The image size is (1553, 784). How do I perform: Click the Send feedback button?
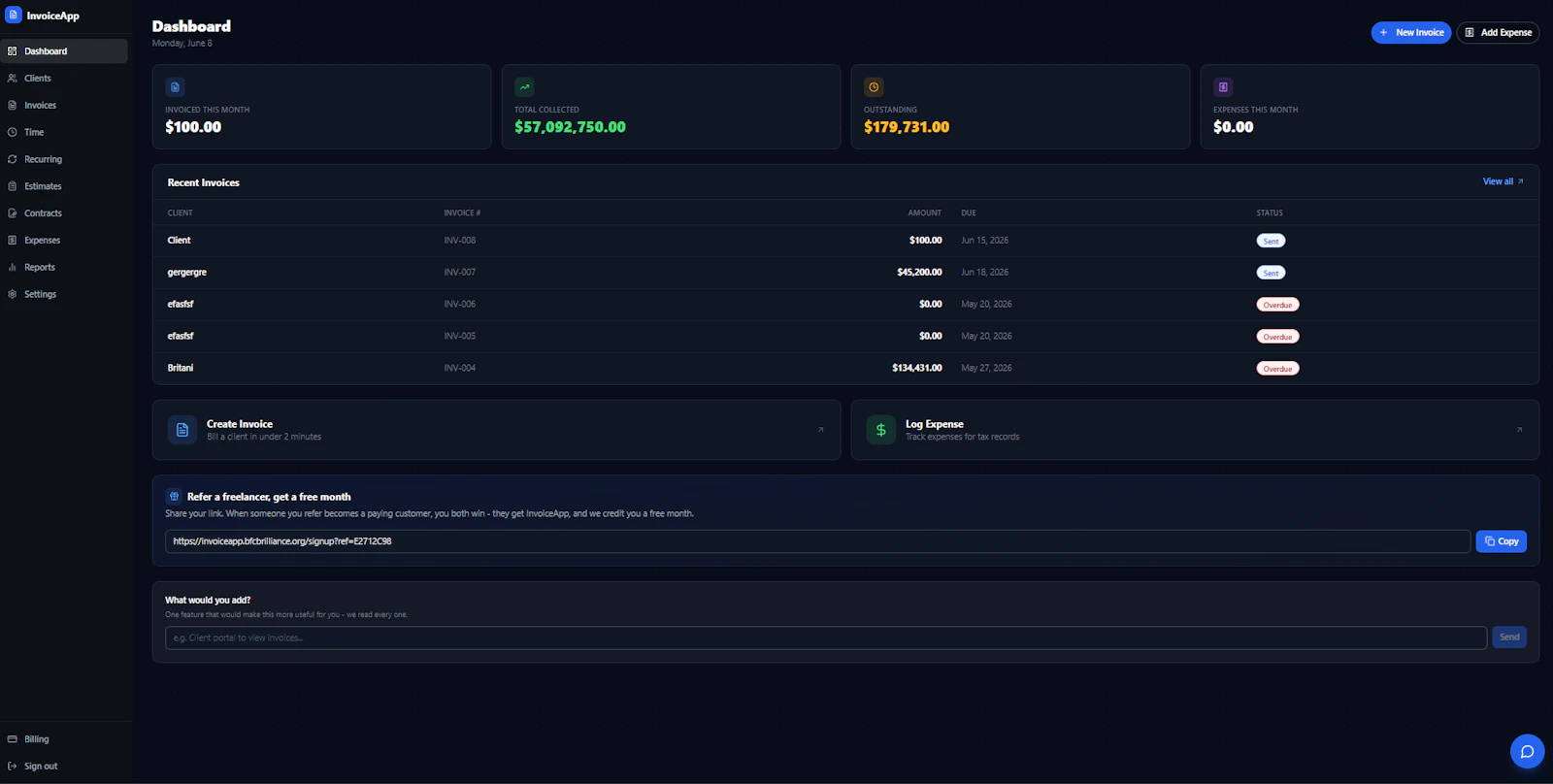[x=1509, y=637]
